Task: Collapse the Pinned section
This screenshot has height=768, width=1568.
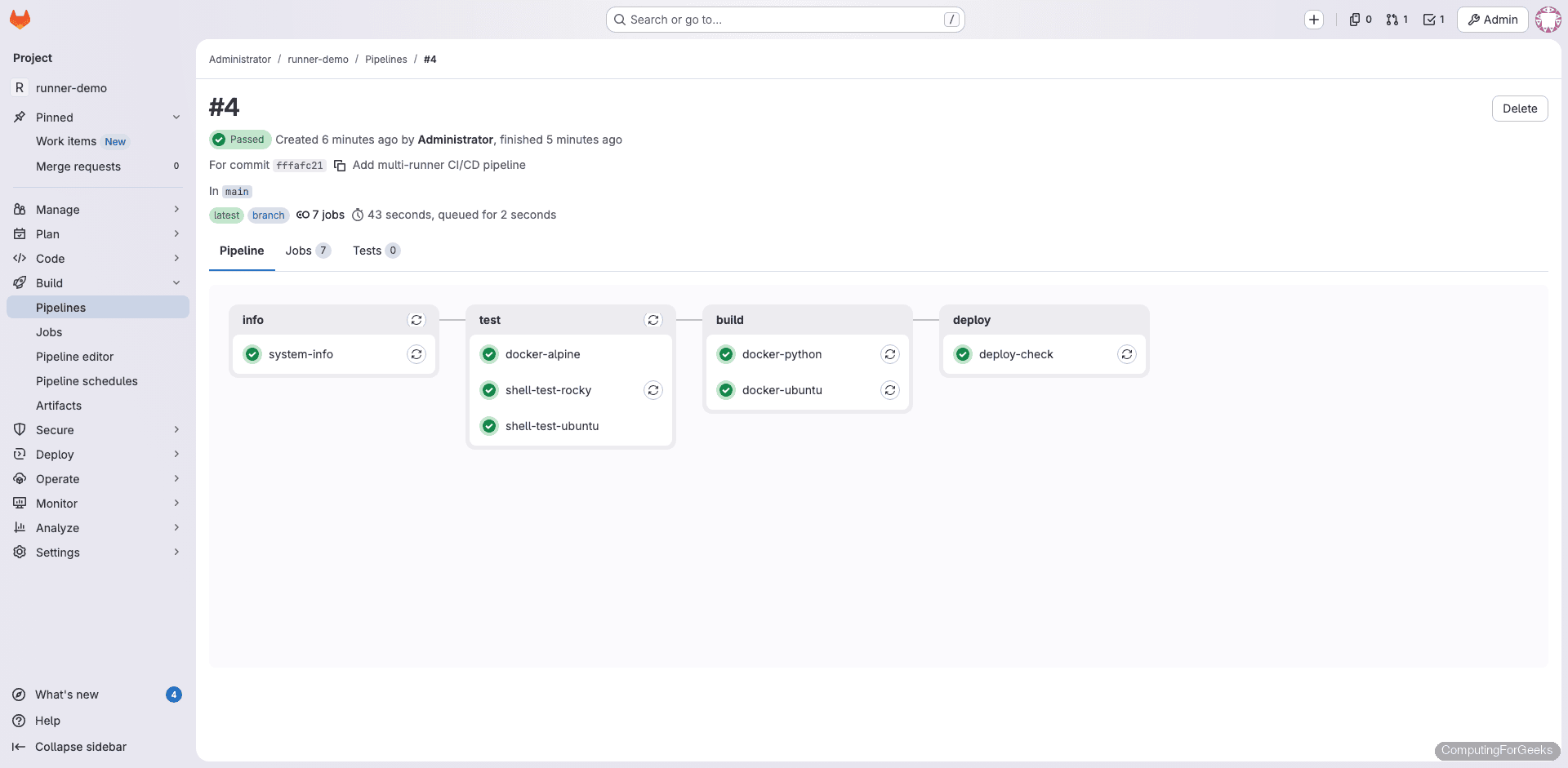Action: pos(176,117)
